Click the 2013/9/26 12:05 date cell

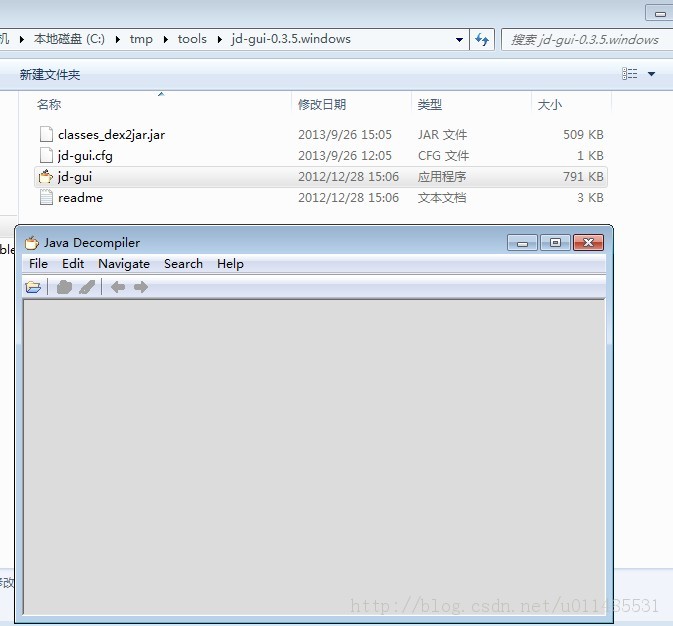[345, 156]
